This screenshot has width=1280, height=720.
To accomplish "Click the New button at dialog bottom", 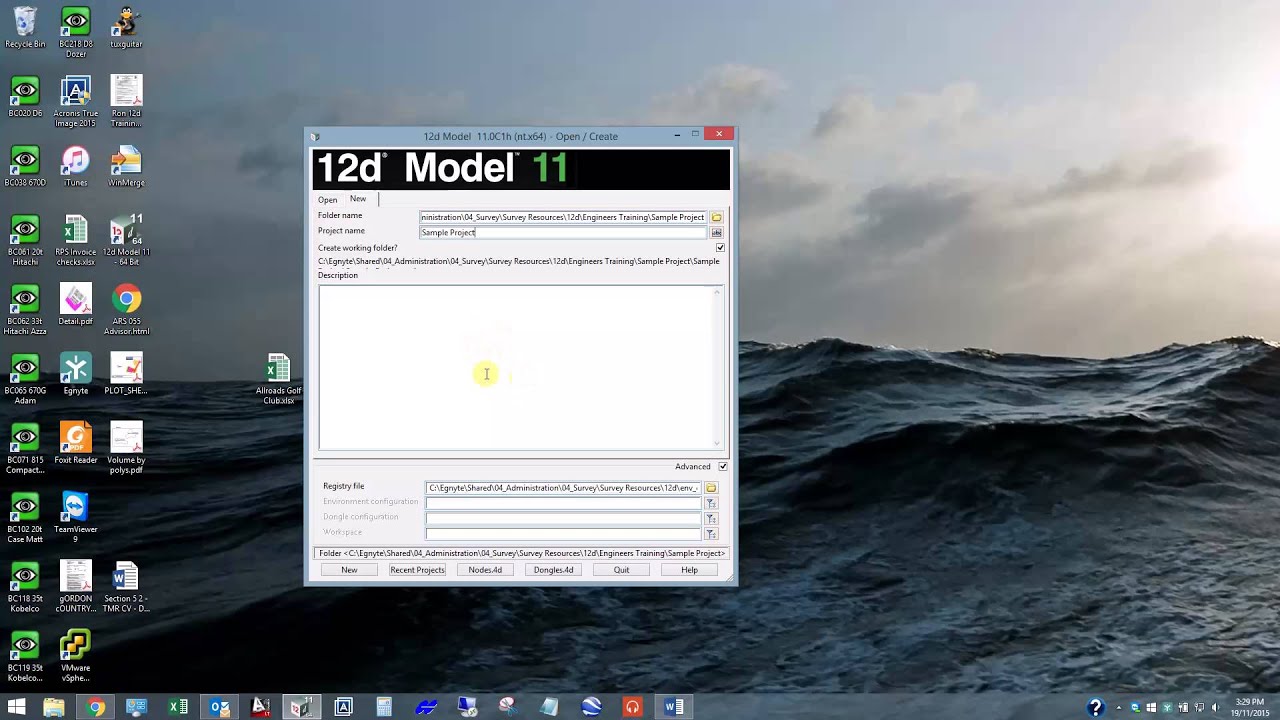I will click(349, 570).
